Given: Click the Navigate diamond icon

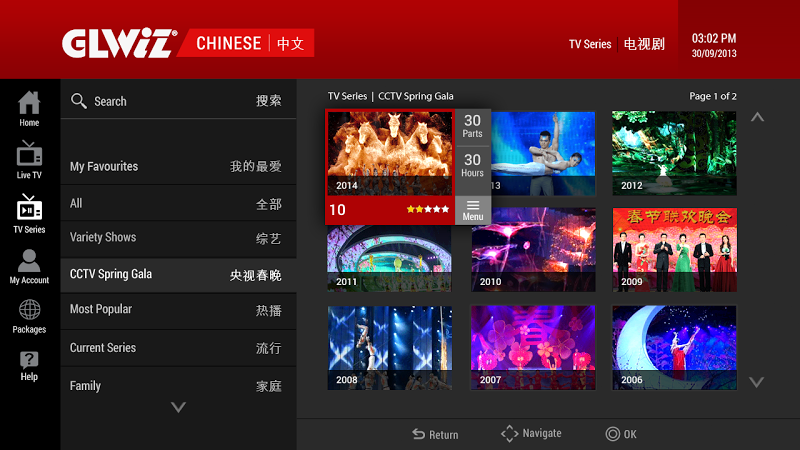Looking at the screenshot, I should pyautogui.click(x=509, y=434).
